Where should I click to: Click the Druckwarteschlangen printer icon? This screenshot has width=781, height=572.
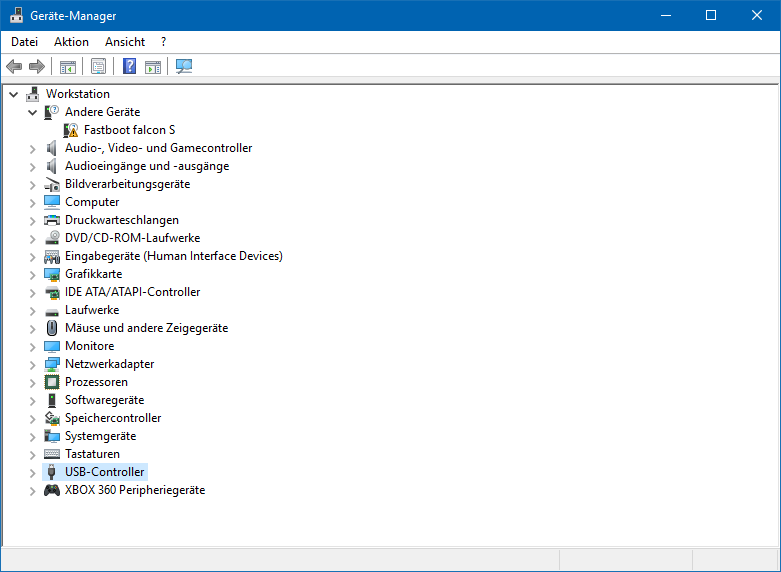(52, 220)
